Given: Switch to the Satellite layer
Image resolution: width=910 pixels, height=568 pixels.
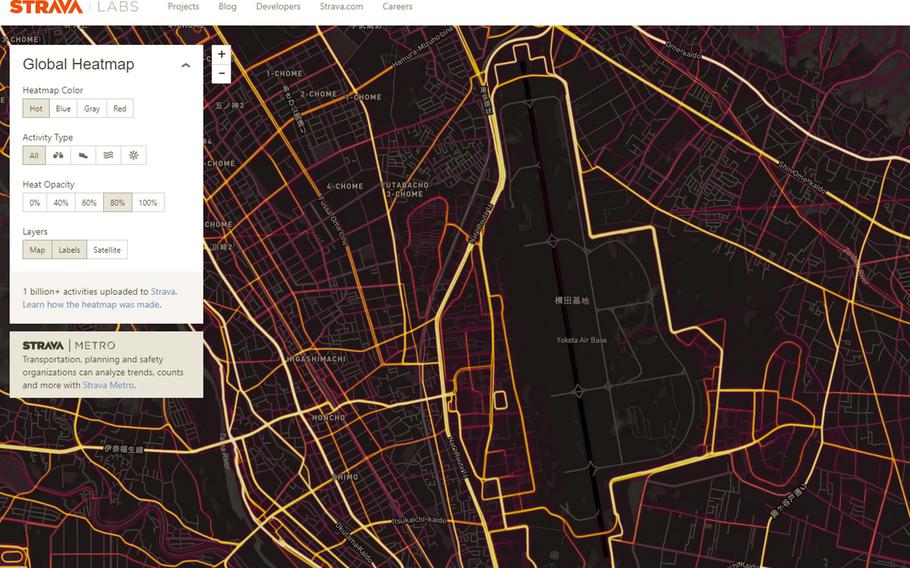Looking at the screenshot, I should point(107,250).
